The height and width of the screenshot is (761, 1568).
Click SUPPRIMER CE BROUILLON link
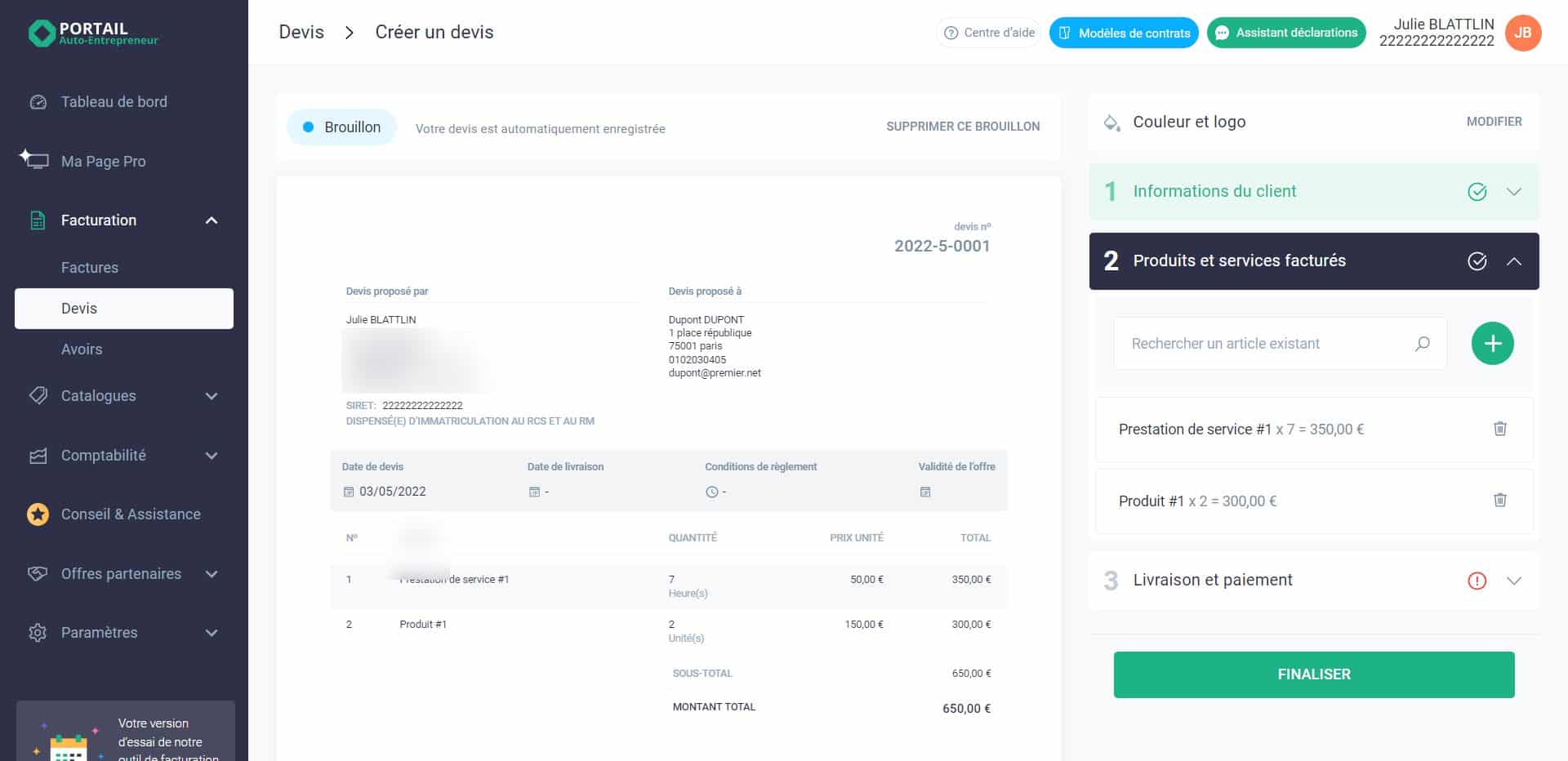963,127
